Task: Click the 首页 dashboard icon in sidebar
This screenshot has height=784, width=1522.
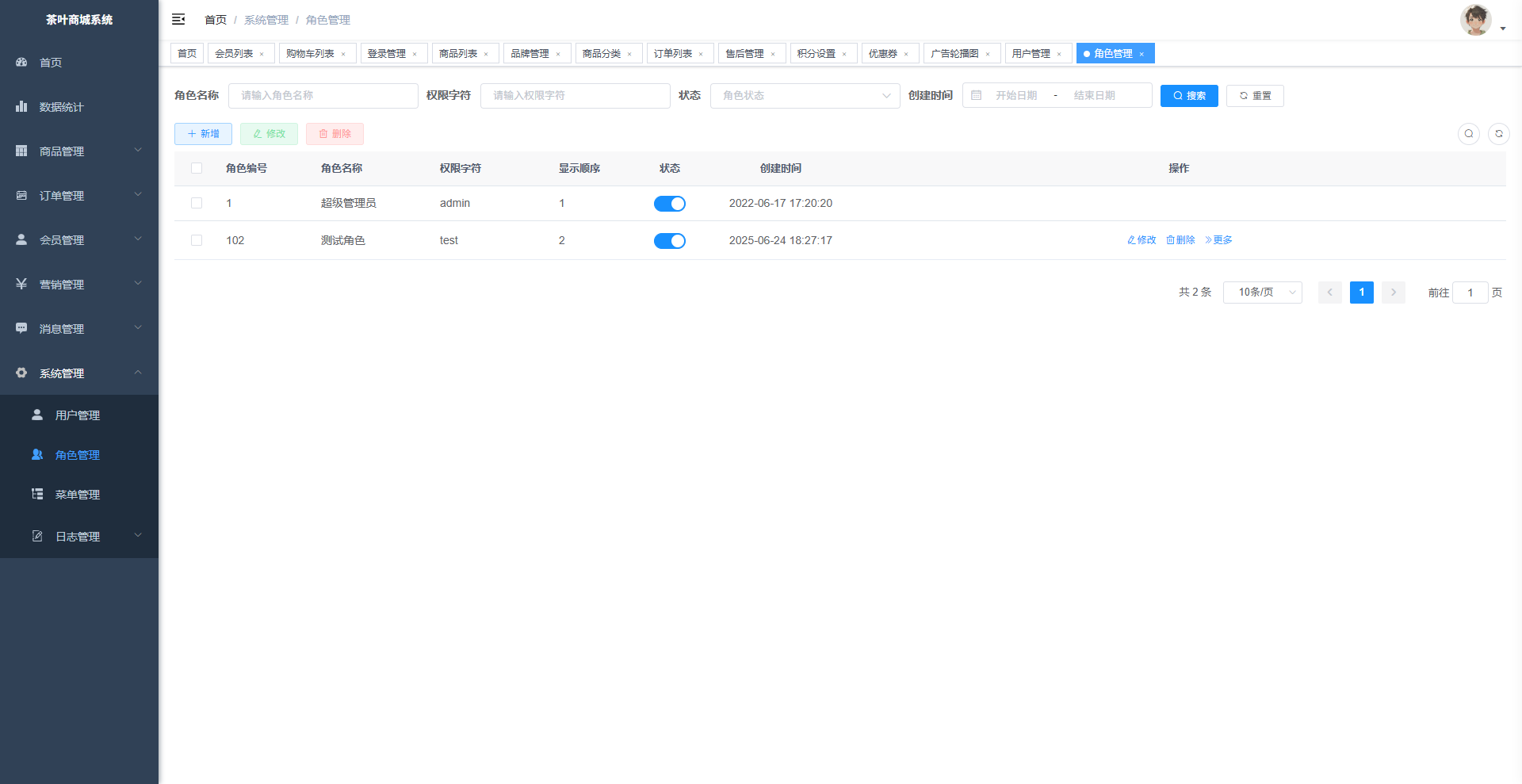Action: (21, 62)
